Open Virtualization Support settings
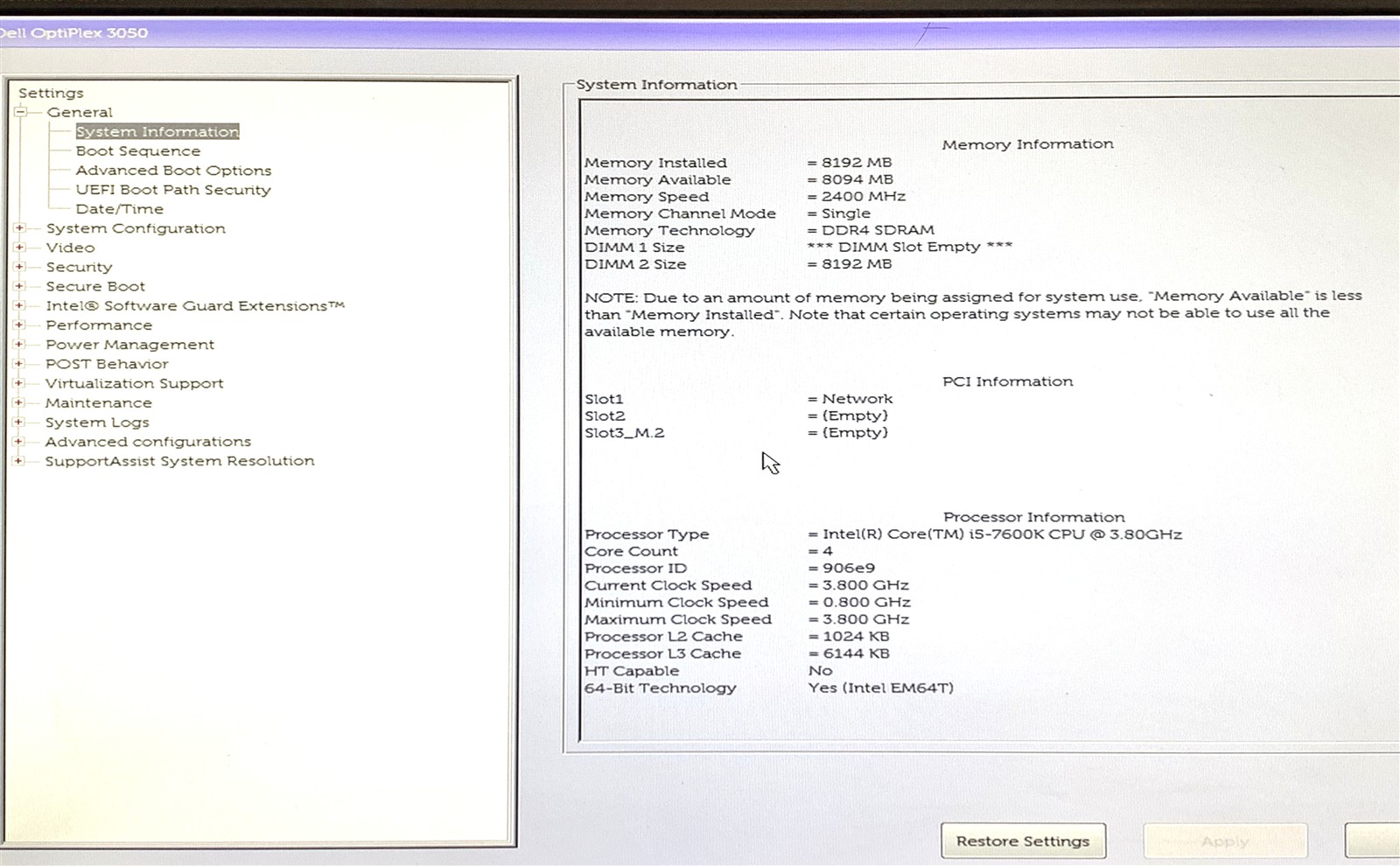Viewport: 1400px width, 866px height. click(134, 383)
